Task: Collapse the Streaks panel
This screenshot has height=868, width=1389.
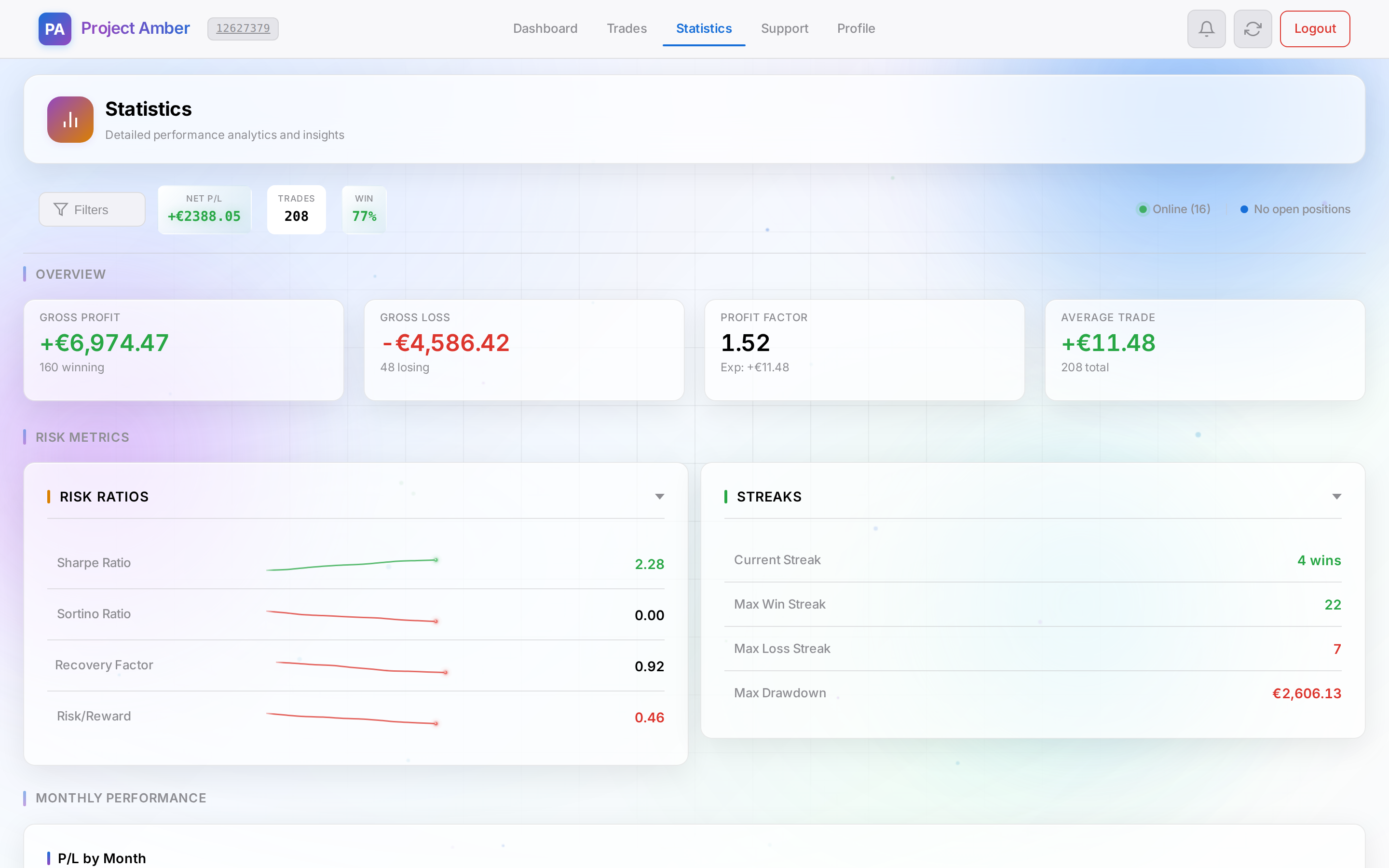Action: (x=1337, y=496)
